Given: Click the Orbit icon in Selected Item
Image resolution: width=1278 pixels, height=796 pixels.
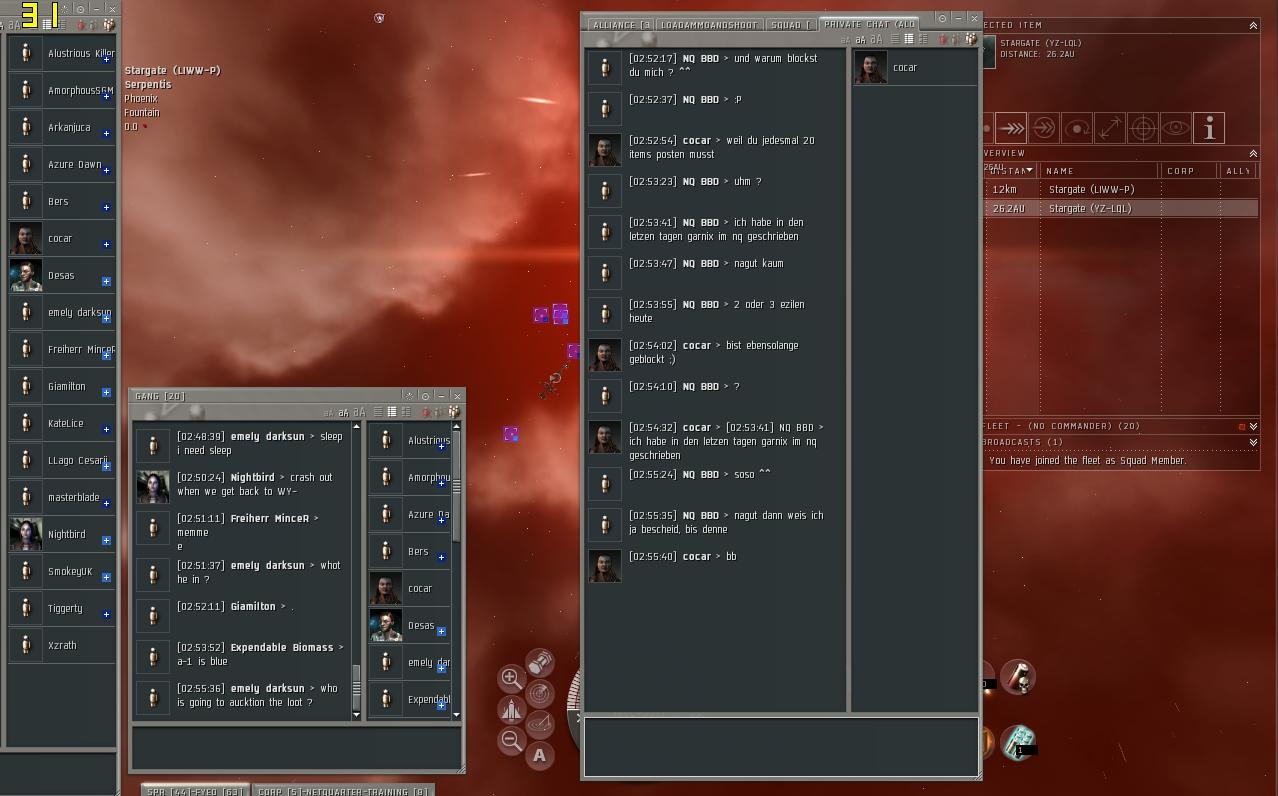Looking at the screenshot, I should [1077, 128].
